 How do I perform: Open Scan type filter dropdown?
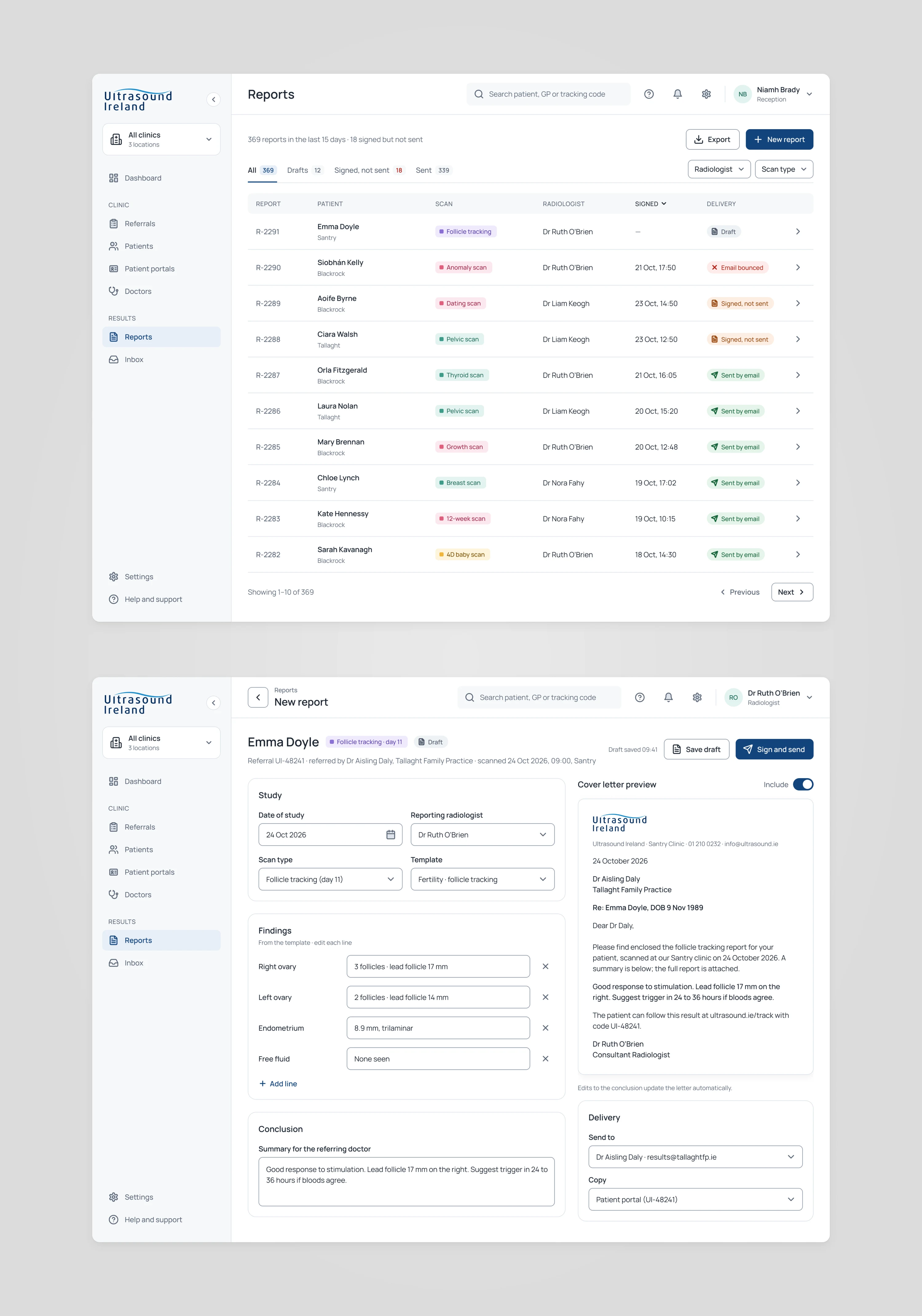pyautogui.click(x=784, y=169)
